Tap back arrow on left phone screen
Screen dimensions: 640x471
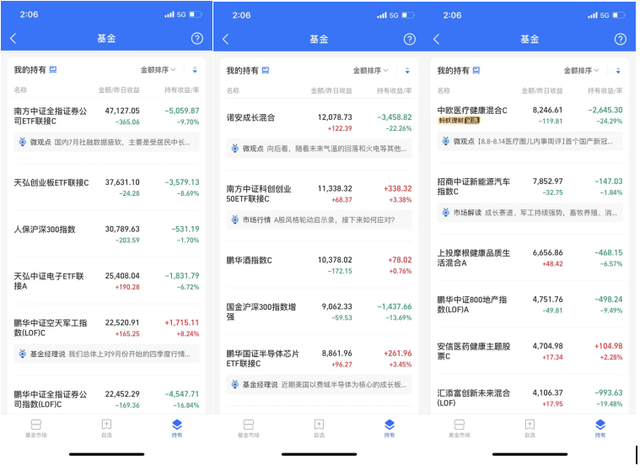[13, 39]
